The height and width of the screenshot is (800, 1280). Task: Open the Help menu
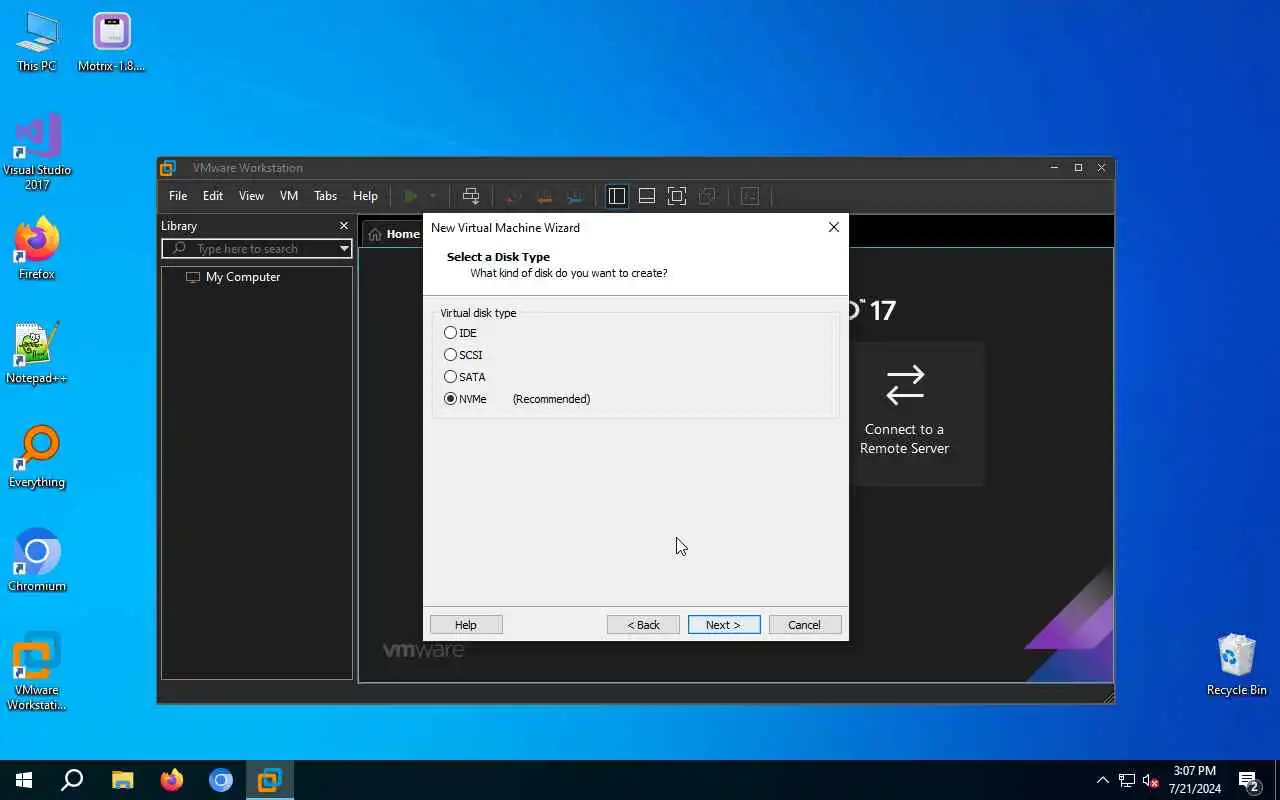[365, 196]
